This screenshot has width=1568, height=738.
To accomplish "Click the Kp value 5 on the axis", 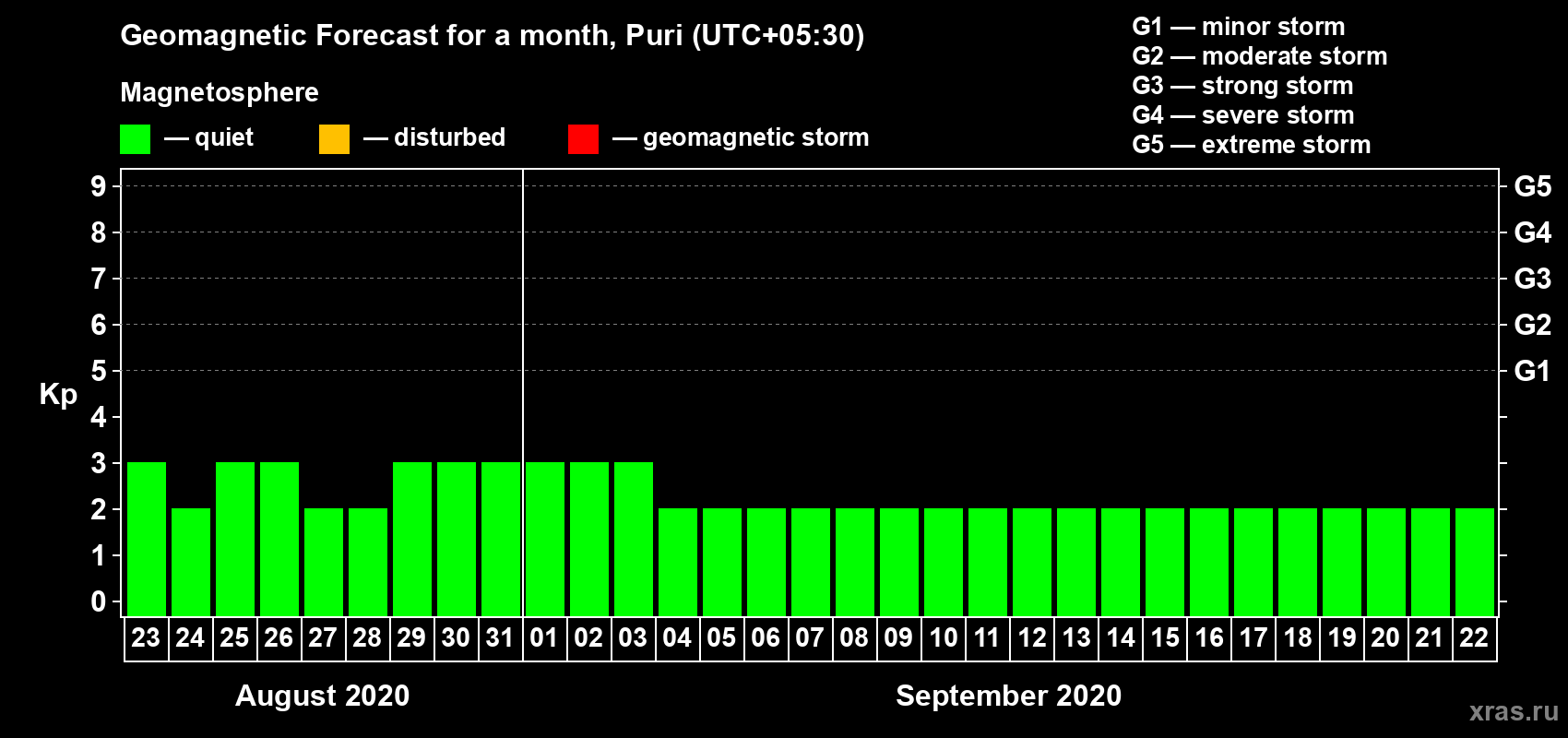I will [99, 371].
